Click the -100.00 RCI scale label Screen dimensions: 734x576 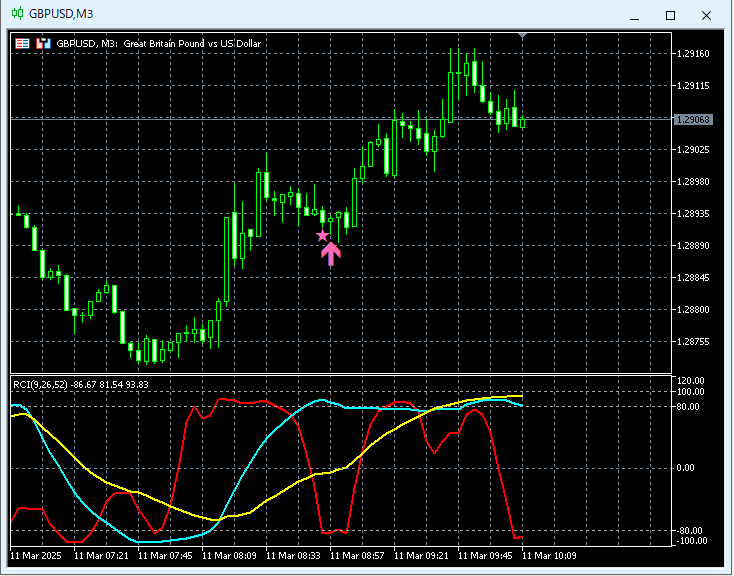point(691,541)
